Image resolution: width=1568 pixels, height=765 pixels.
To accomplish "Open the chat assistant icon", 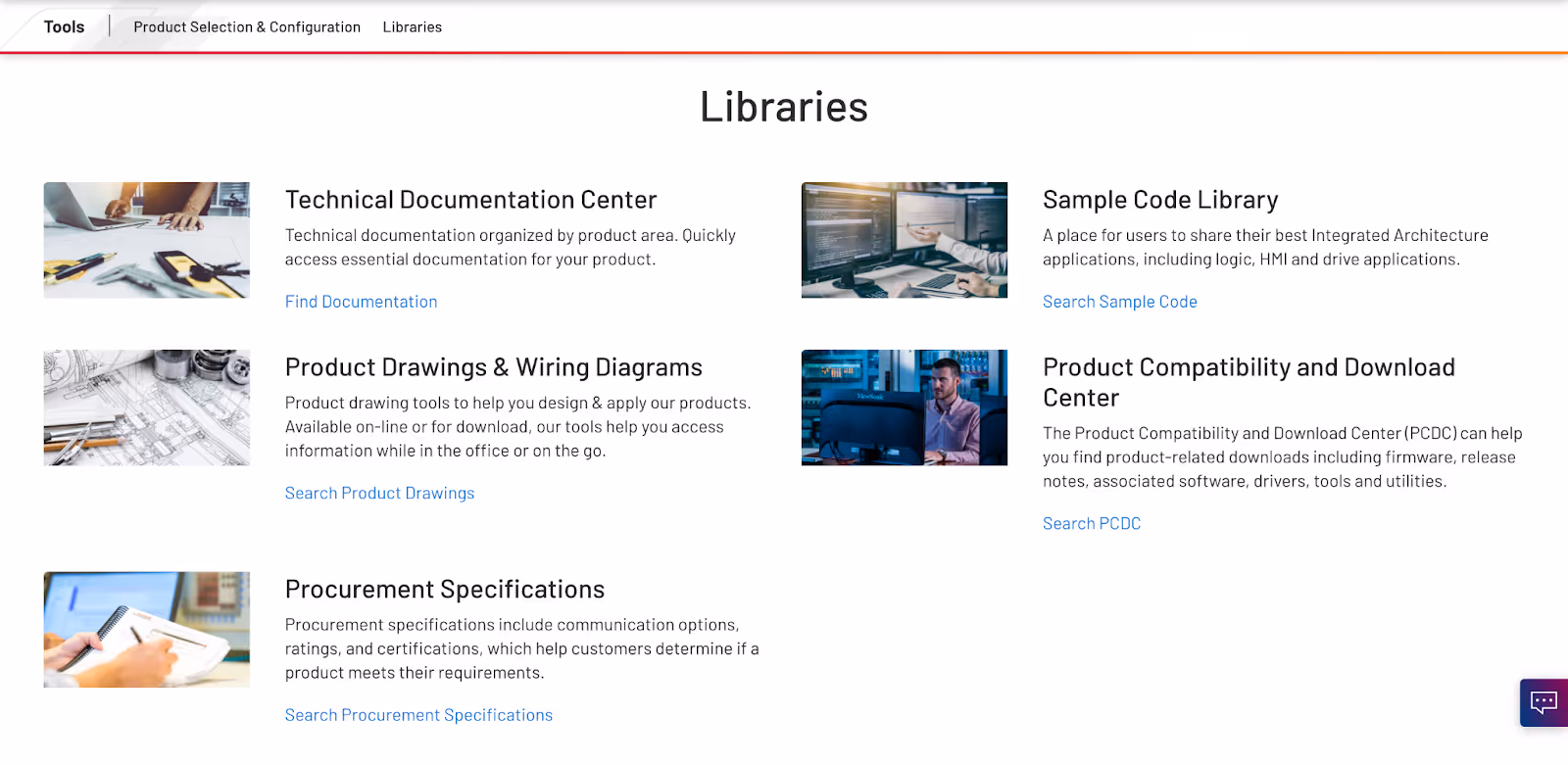I will 1543,702.
